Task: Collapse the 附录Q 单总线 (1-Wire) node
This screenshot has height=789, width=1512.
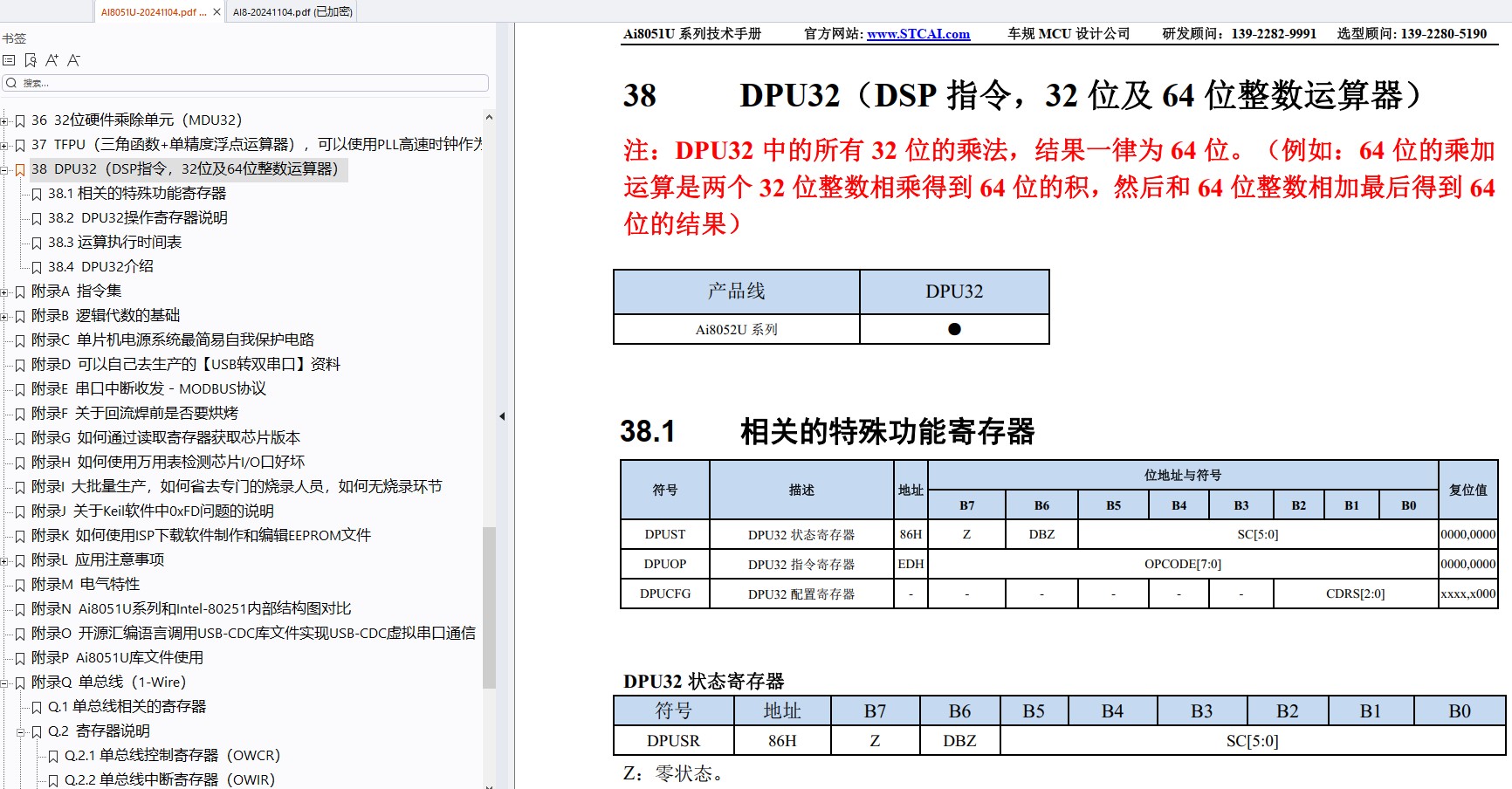Action: 4,683
